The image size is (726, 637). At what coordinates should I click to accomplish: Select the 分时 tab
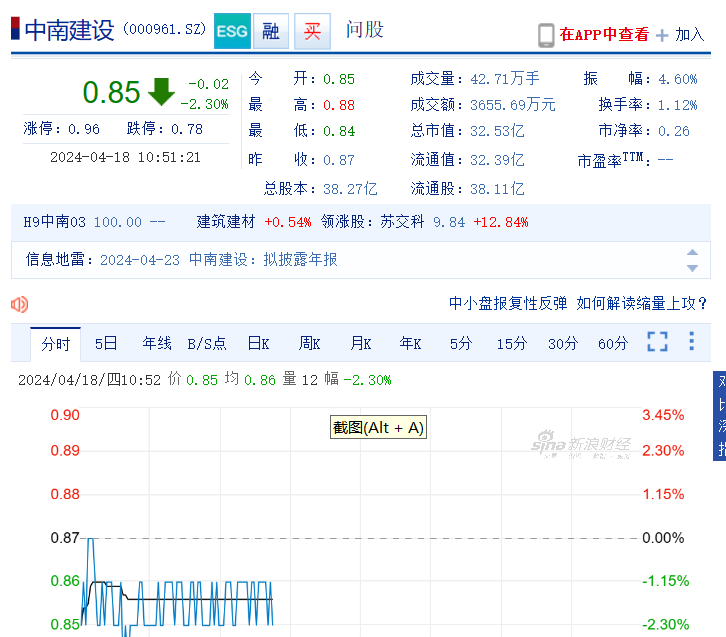56,344
